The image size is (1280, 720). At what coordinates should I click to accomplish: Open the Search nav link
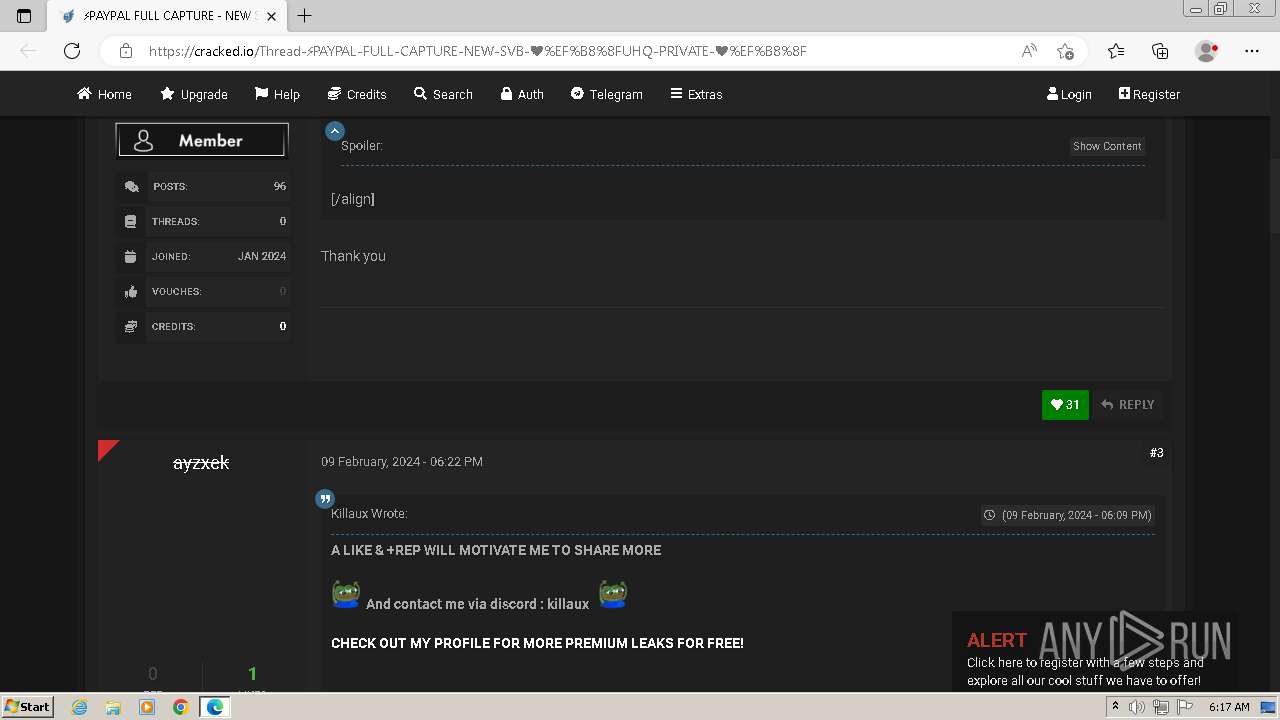pos(443,94)
